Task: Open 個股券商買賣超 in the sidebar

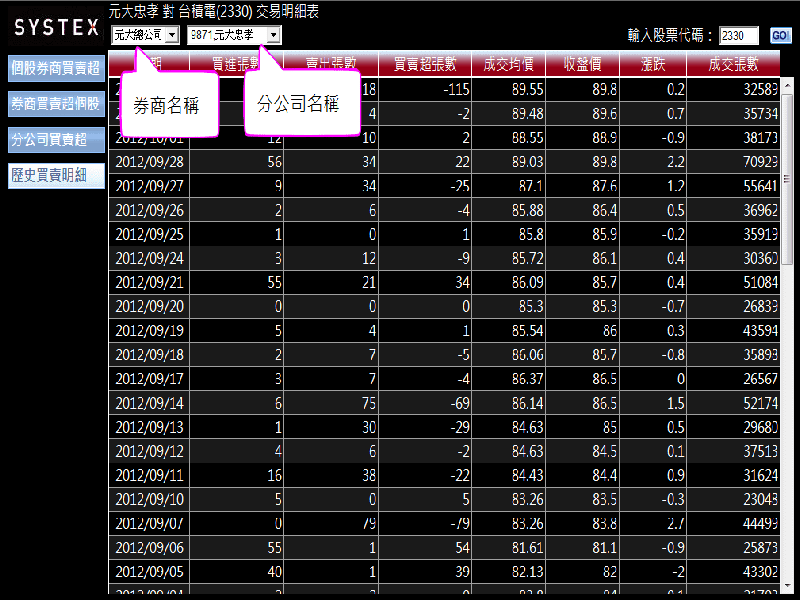Action: [x=56, y=69]
